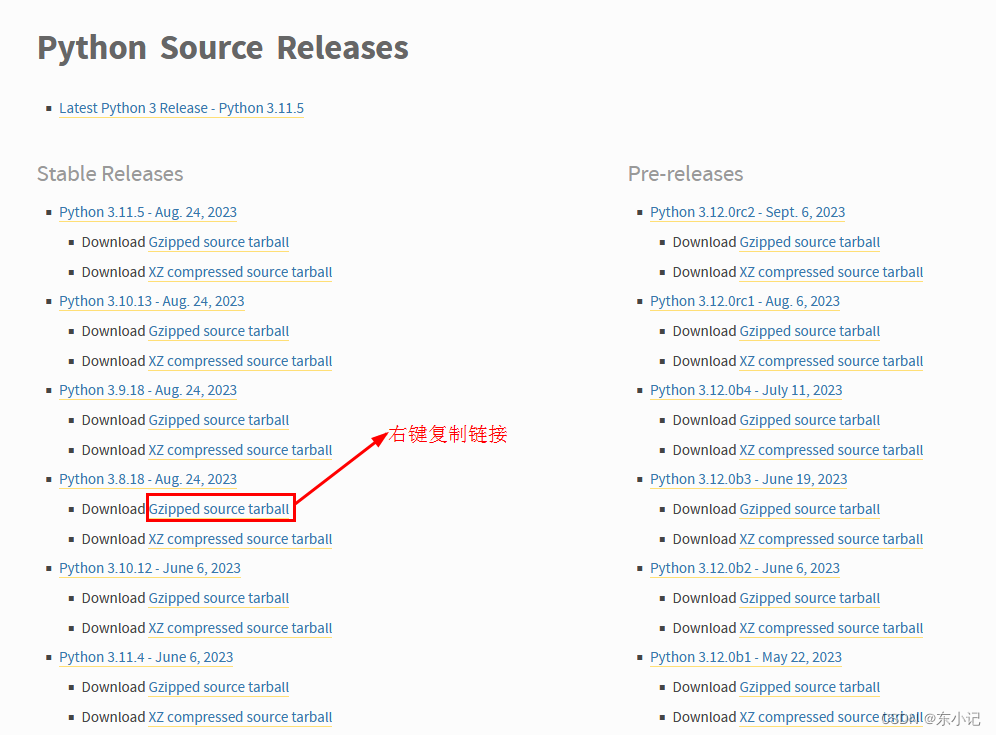
Task: Open Latest Python 3 Release - Python 3.11.5 link
Action: [181, 108]
